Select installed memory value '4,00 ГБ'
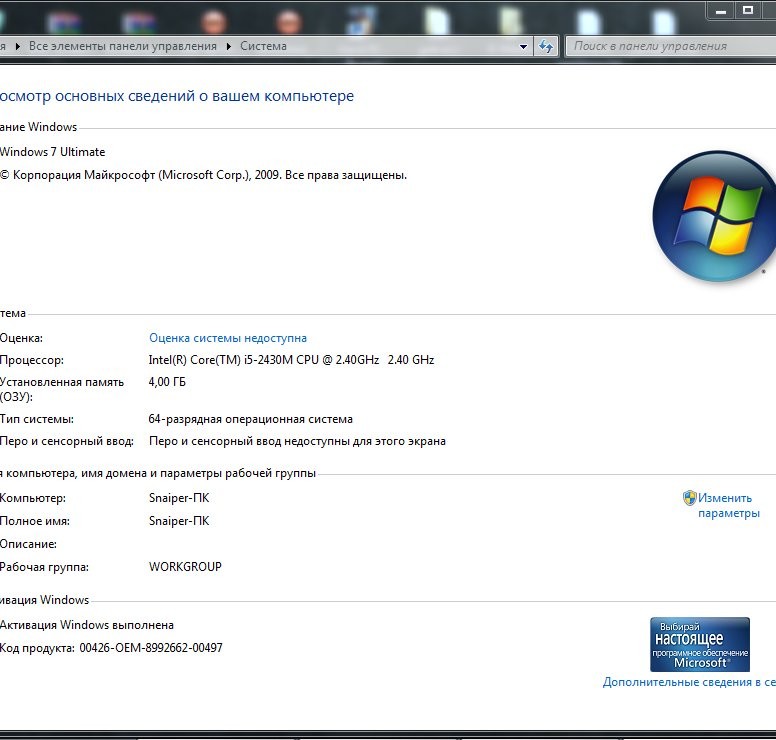The width and height of the screenshot is (776, 740). 167,382
